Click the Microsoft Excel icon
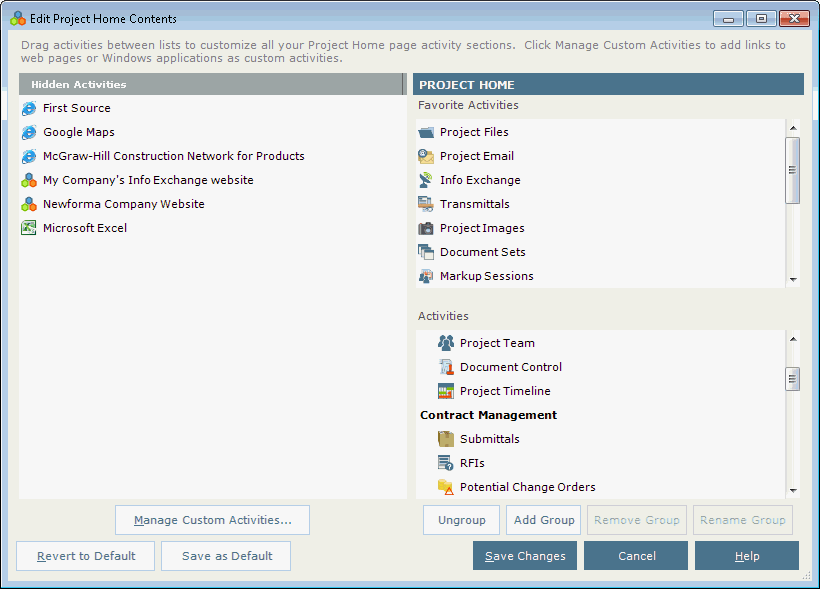Screen dimensions: 820x589 (29, 228)
